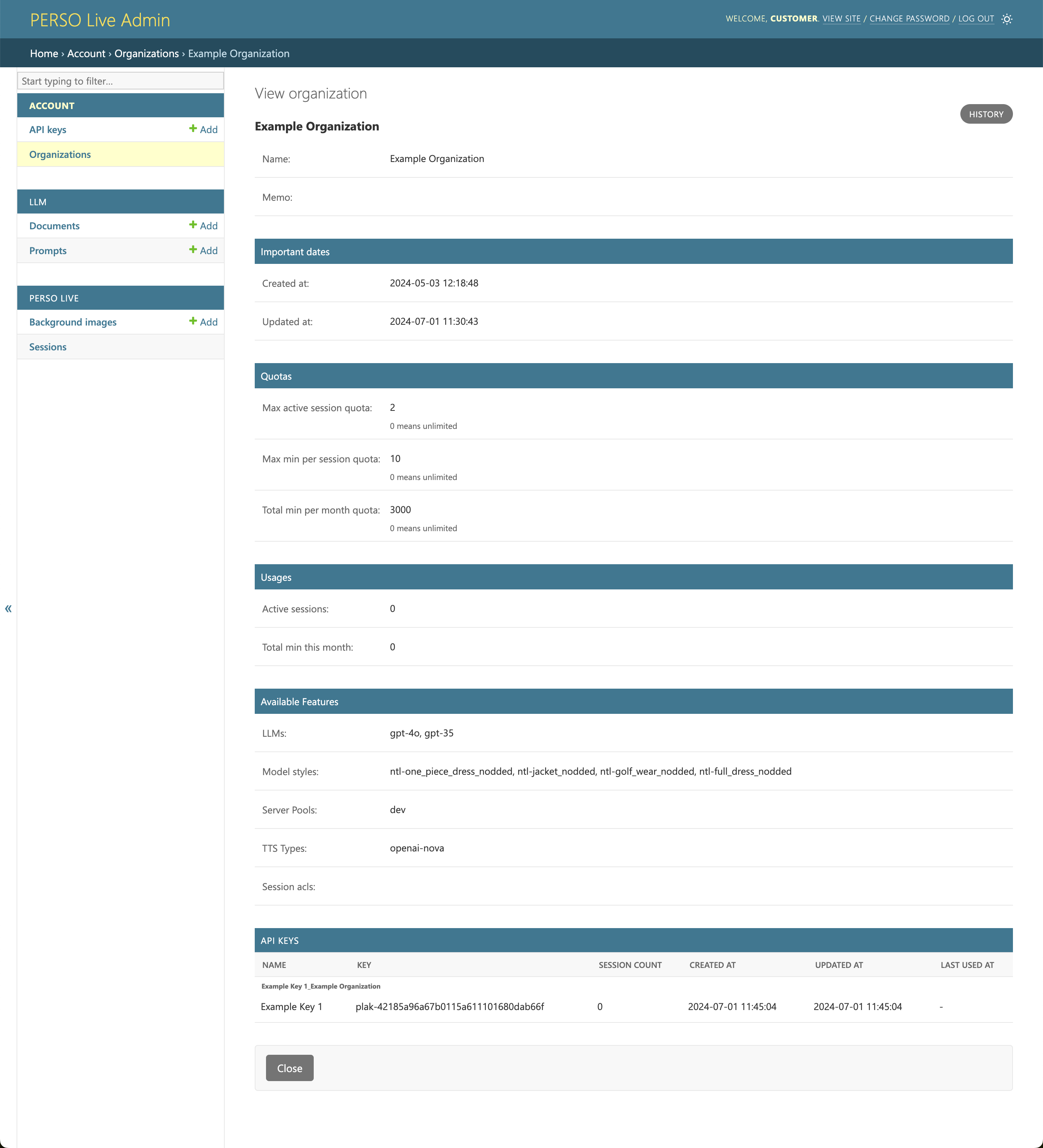Toggle the light/dark theme sun icon
The image size is (1043, 1148).
pos(1007,19)
